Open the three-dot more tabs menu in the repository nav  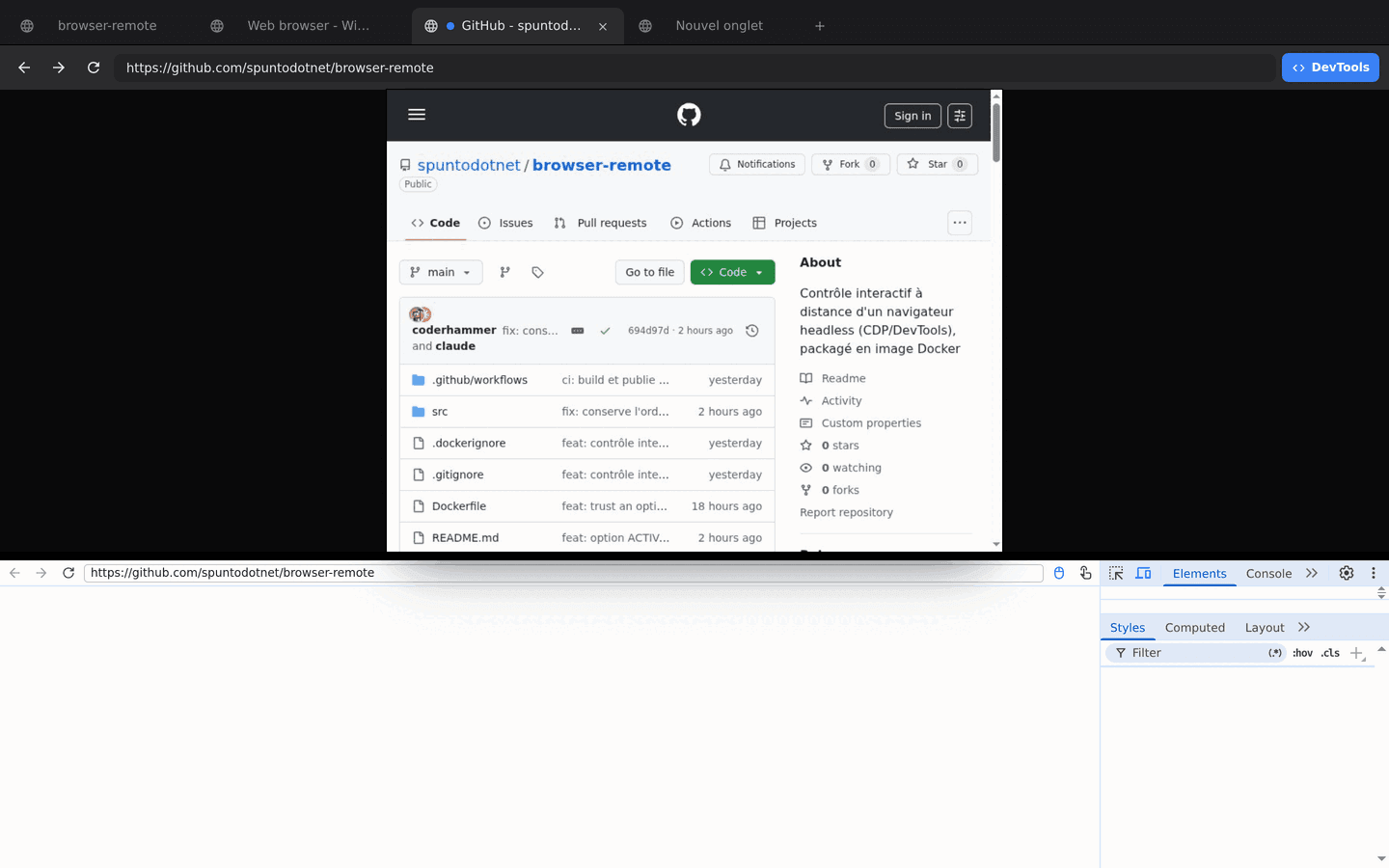pos(960,223)
